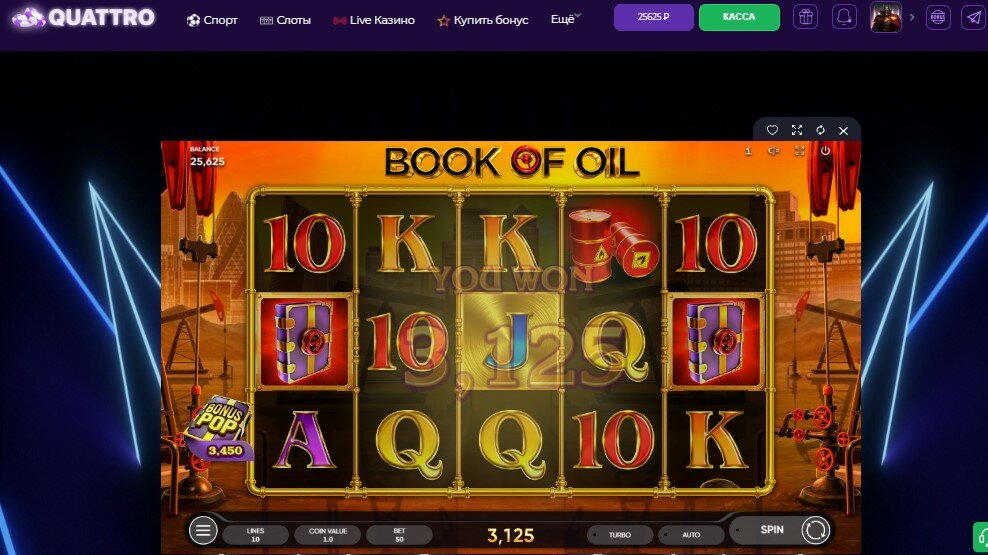Click the game power-off icon

click(825, 151)
